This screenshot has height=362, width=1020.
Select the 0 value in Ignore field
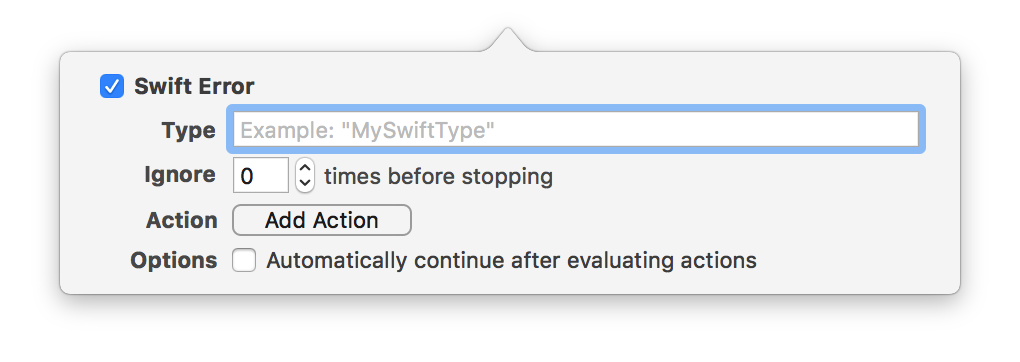coord(247,176)
